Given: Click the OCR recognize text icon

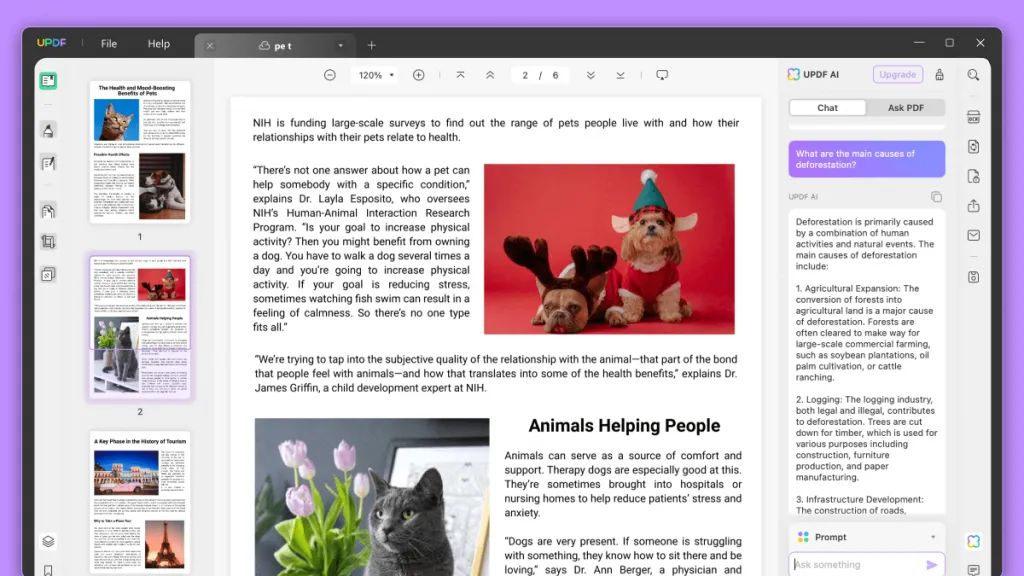Looking at the screenshot, I should click(974, 117).
